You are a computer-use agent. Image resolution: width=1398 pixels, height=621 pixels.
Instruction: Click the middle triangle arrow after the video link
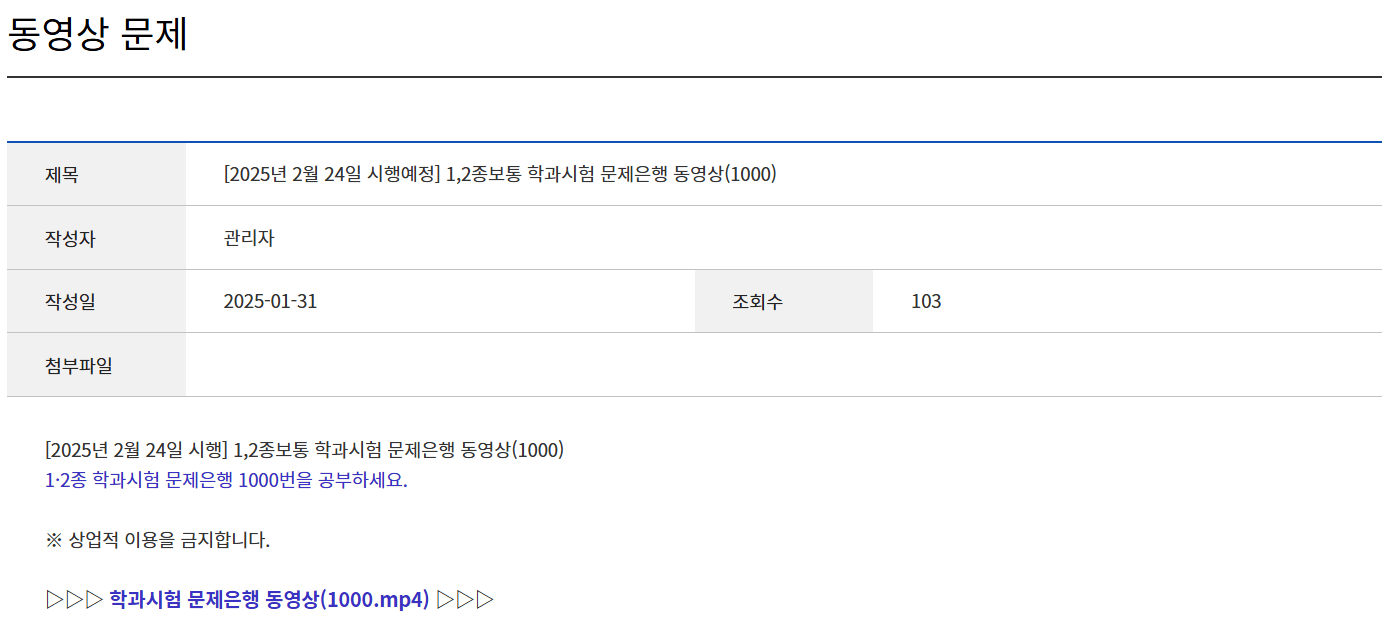pos(466,600)
